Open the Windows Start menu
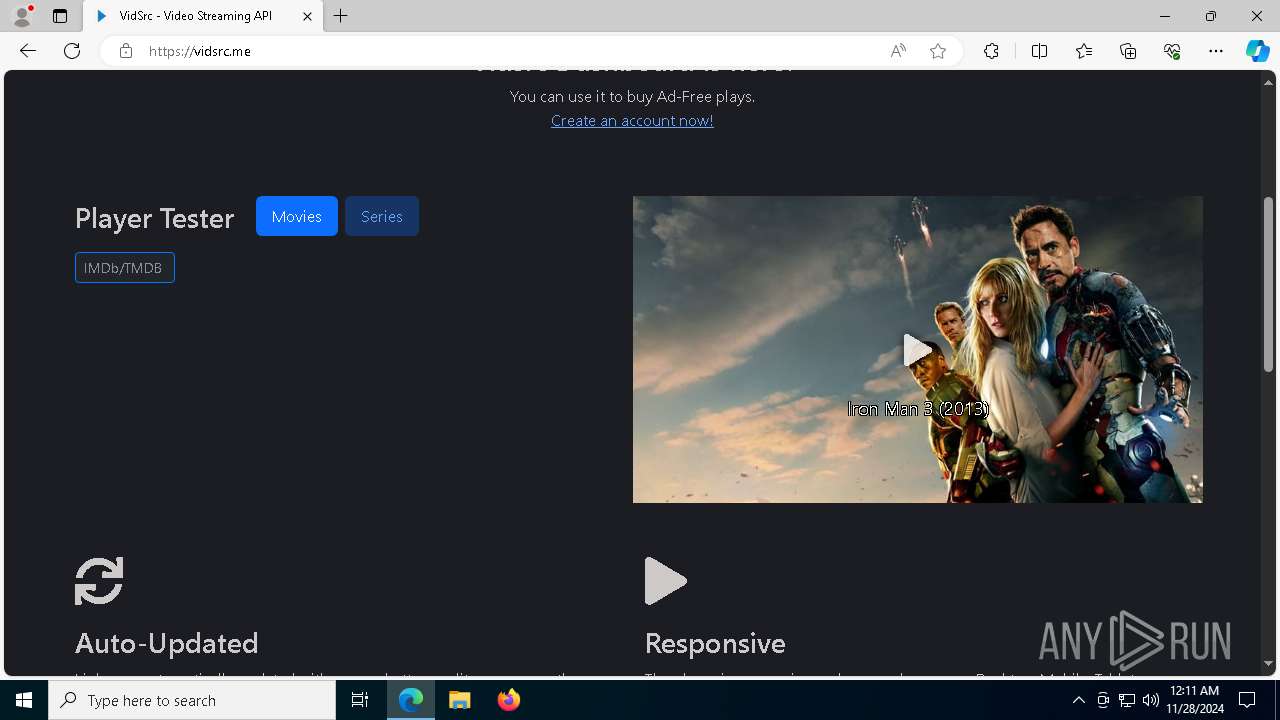 coord(24,700)
